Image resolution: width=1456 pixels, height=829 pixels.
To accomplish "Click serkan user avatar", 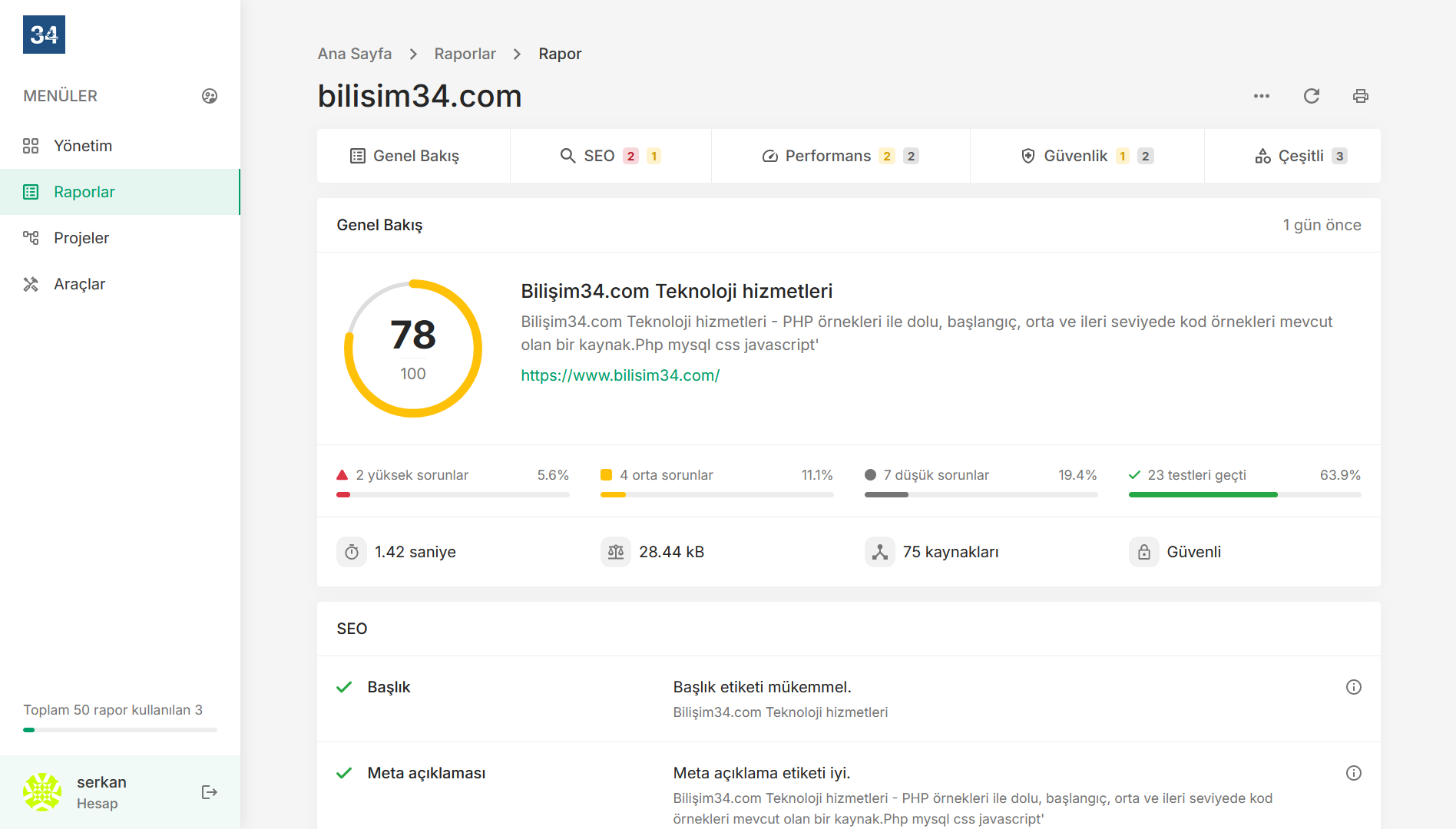I will coord(42,792).
